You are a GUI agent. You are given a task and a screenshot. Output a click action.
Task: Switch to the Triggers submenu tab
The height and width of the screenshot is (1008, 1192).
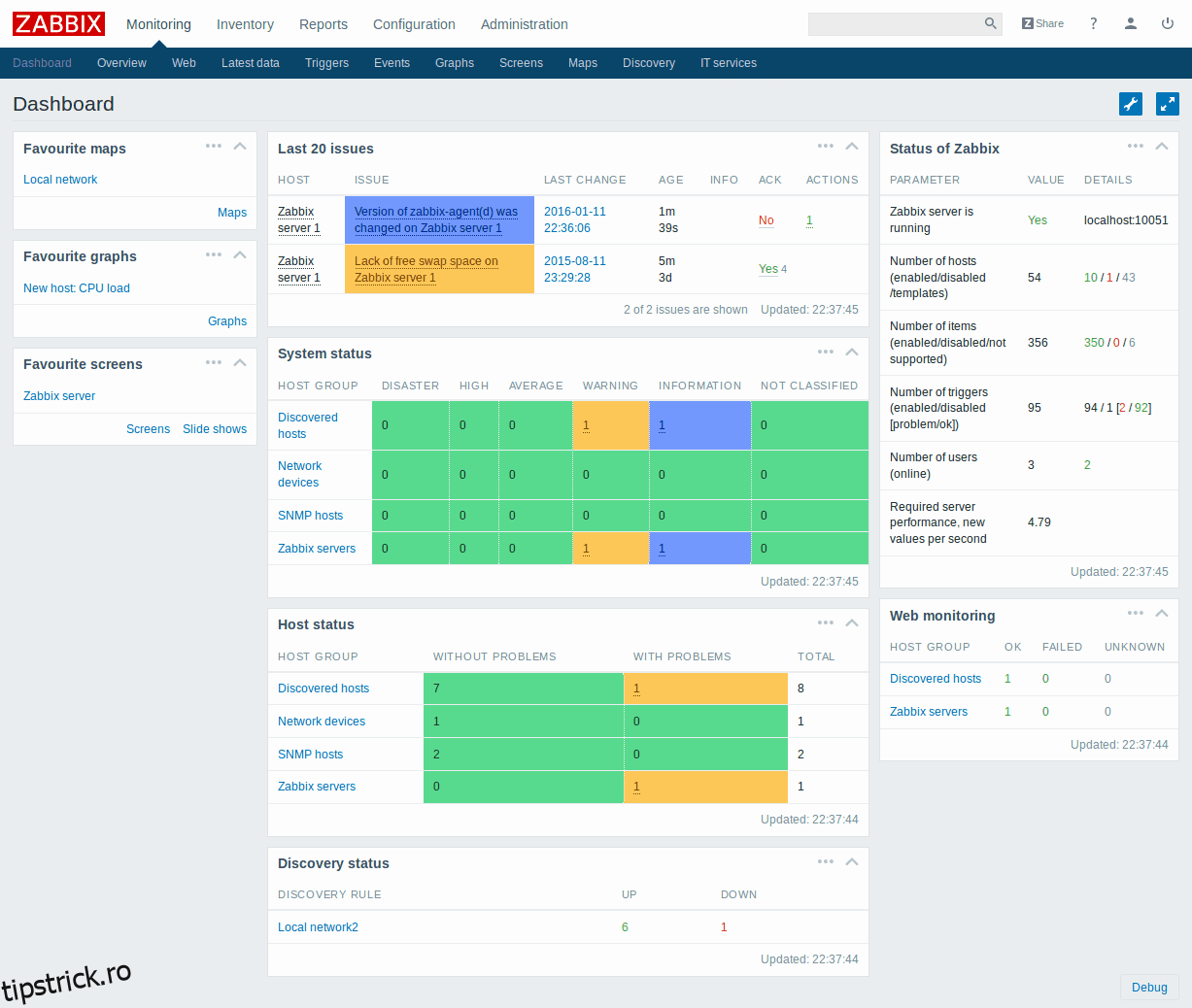326,63
